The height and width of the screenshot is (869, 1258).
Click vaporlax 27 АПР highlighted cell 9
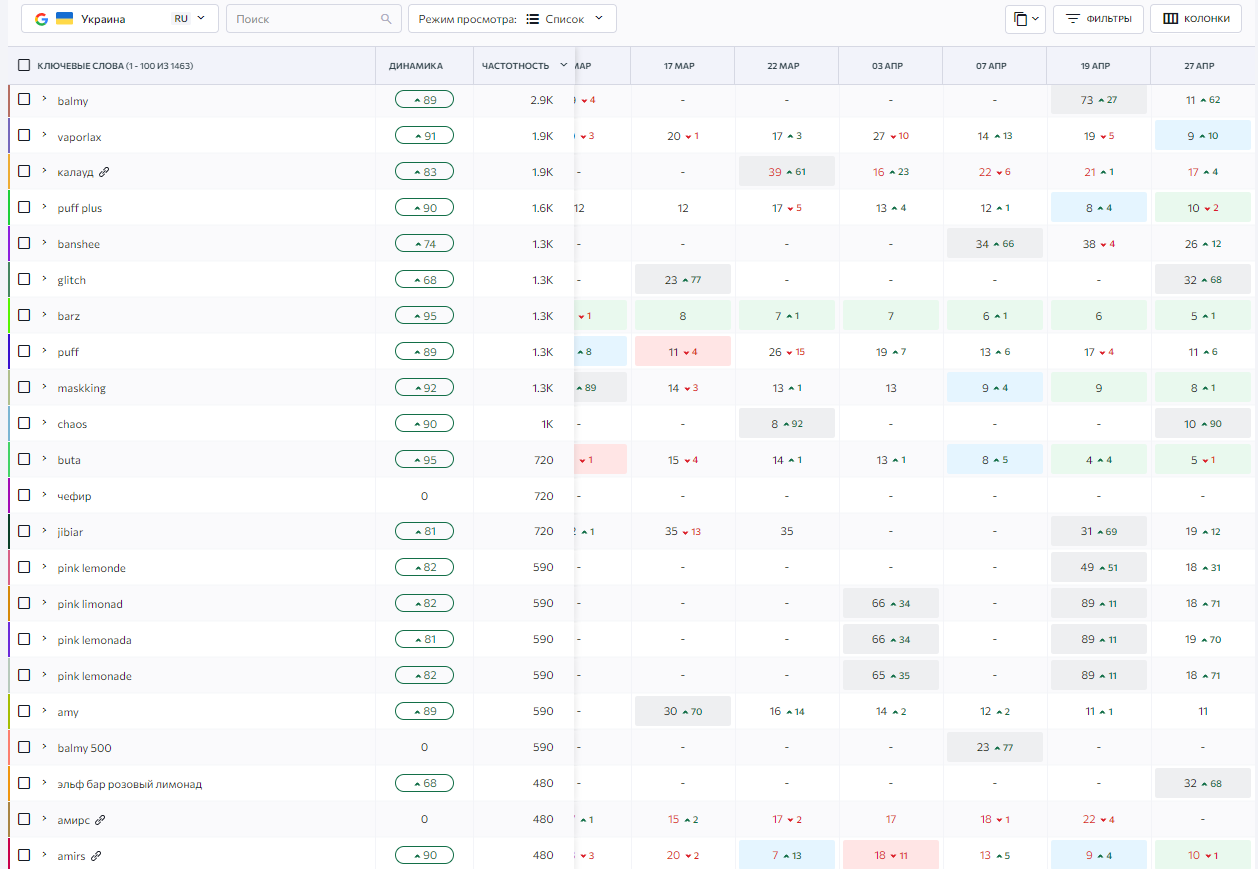(x=1203, y=136)
